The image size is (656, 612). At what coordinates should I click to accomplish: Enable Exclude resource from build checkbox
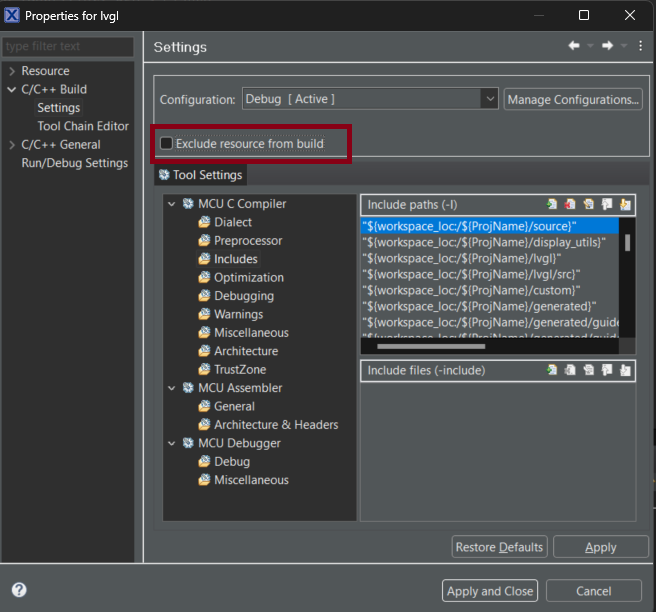pyautogui.click(x=167, y=144)
